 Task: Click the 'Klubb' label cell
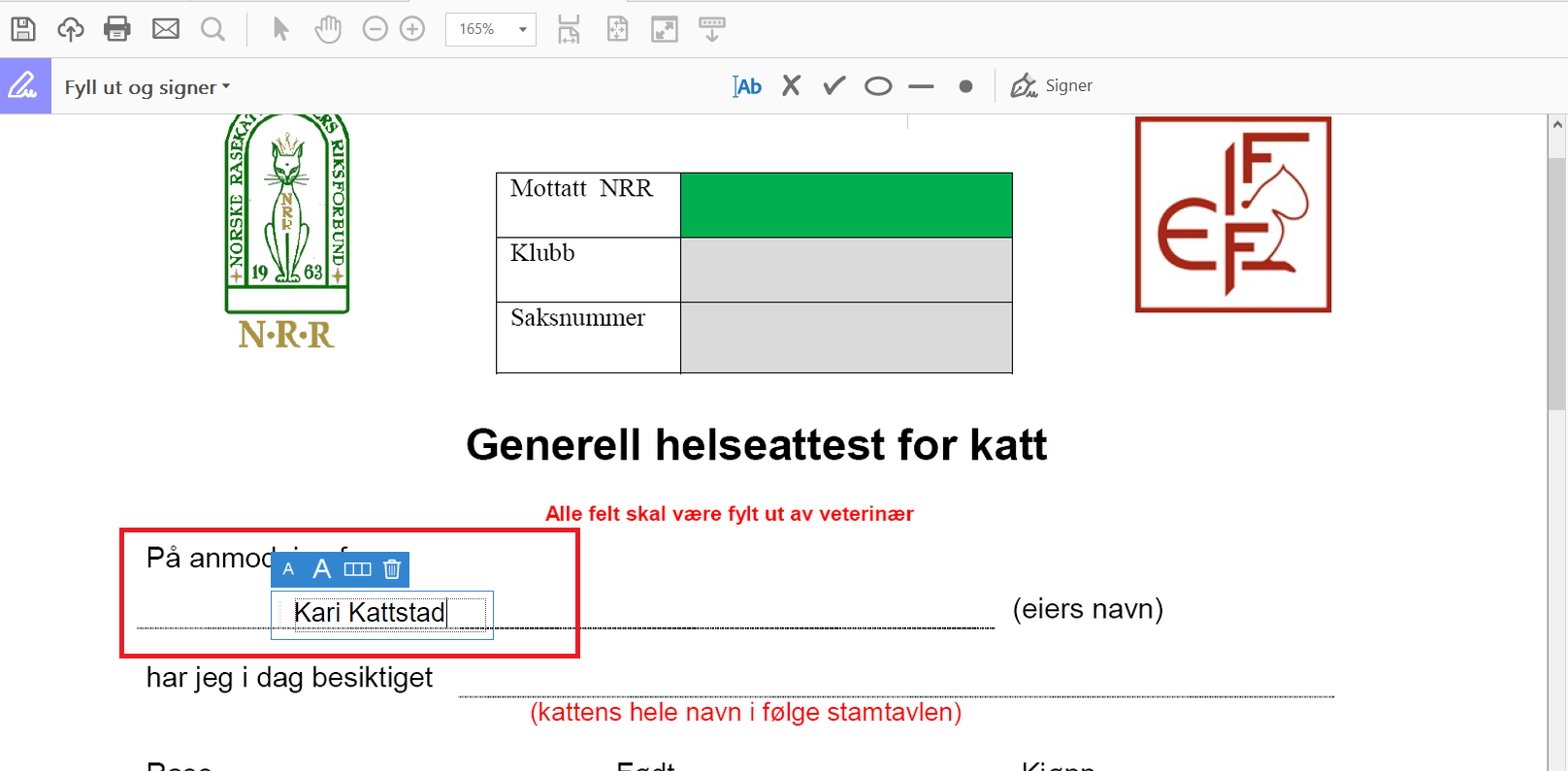(588, 270)
